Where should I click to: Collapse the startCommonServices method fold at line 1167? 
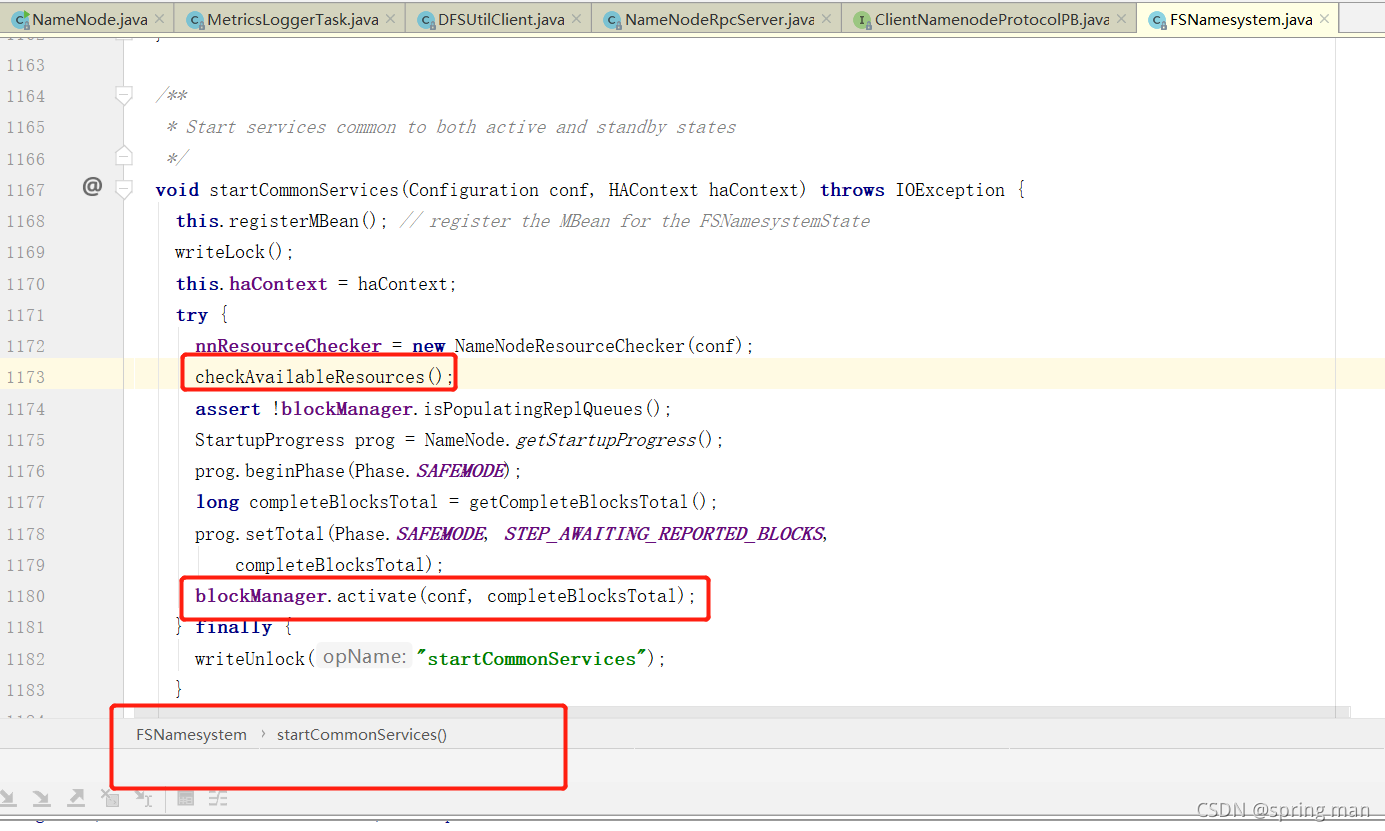point(124,188)
